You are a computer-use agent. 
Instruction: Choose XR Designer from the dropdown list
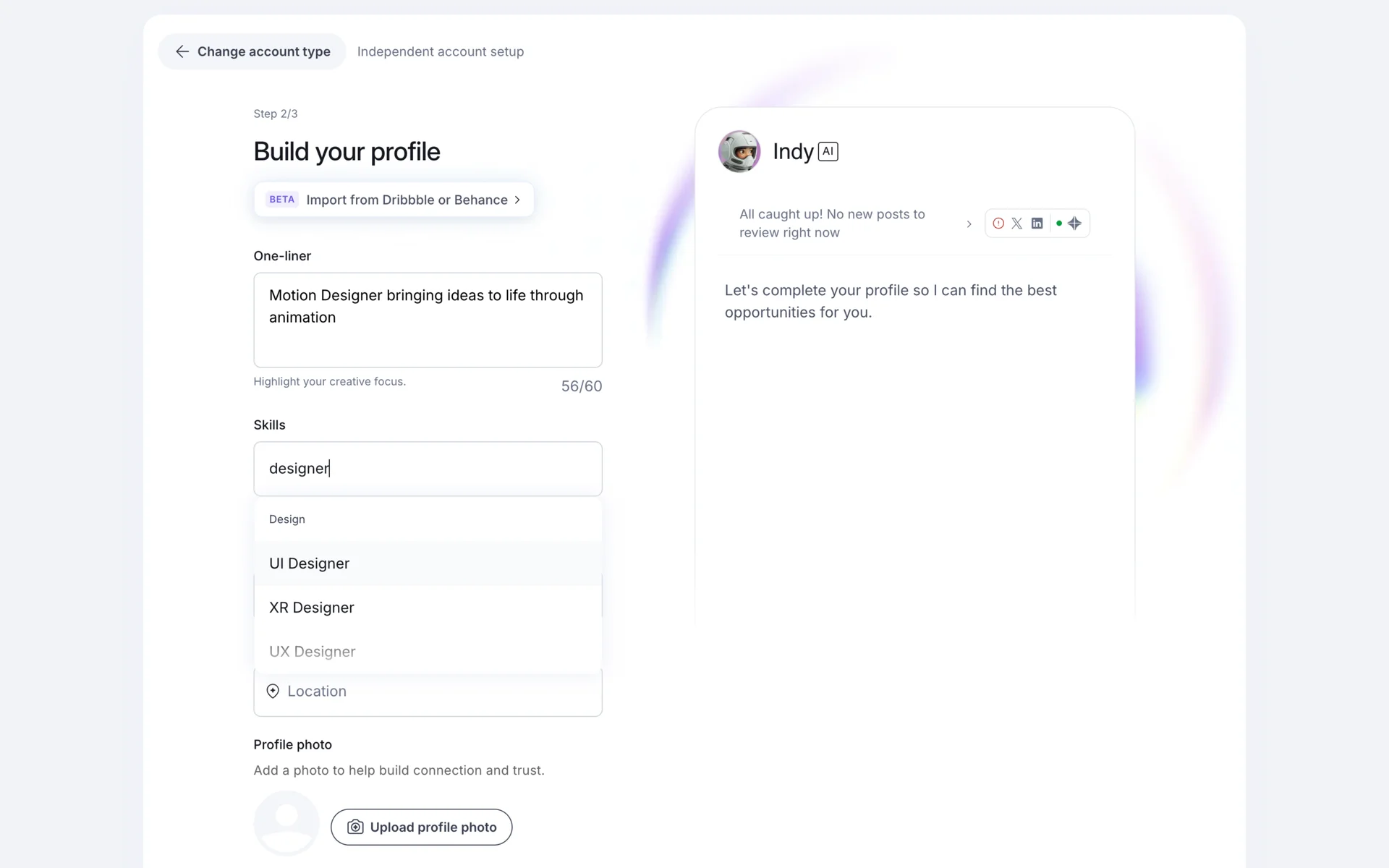point(312,608)
